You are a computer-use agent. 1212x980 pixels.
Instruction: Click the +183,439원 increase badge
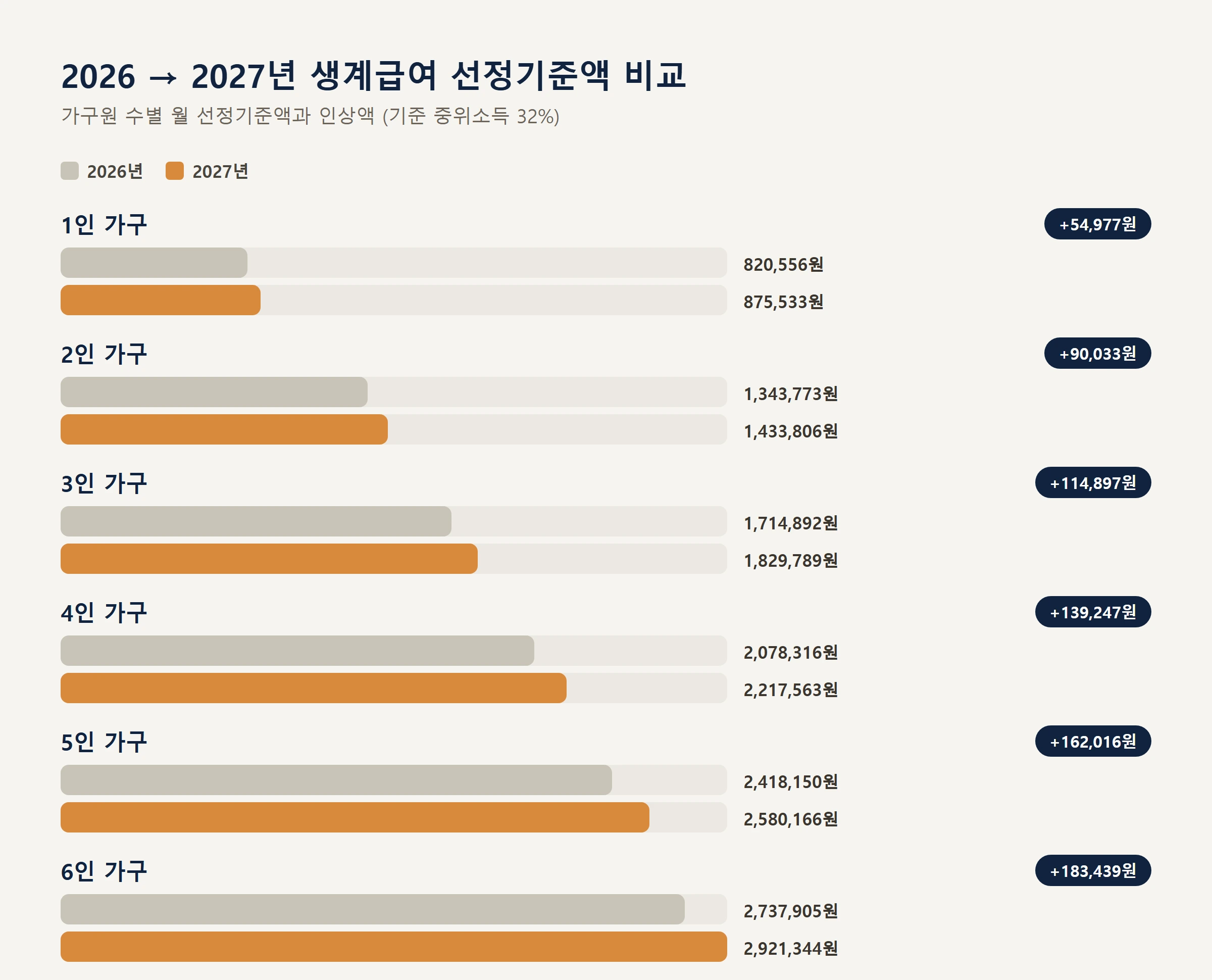pyautogui.click(x=1093, y=870)
